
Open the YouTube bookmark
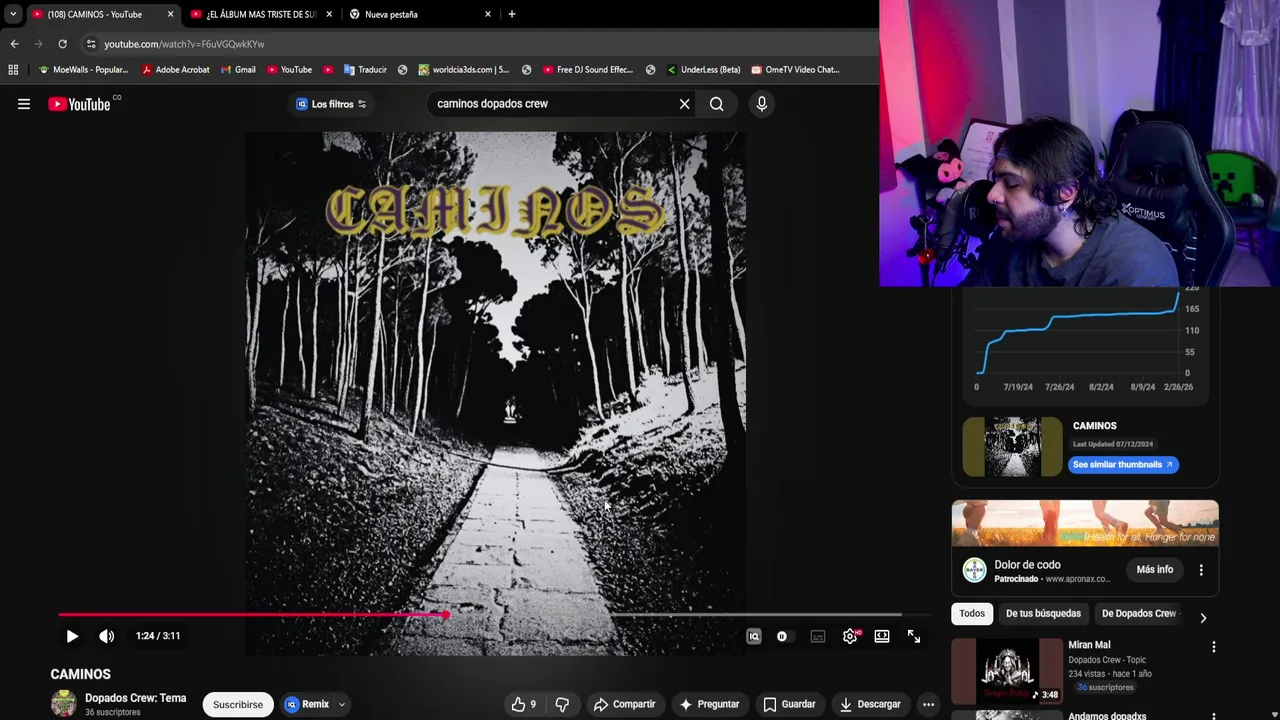[x=289, y=70]
